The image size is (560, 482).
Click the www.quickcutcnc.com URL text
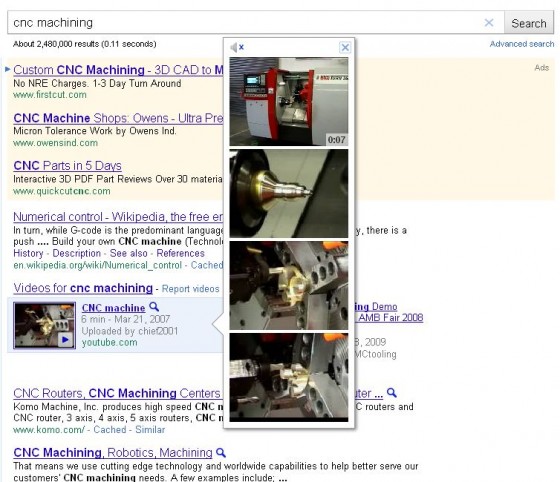tap(62, 191)
